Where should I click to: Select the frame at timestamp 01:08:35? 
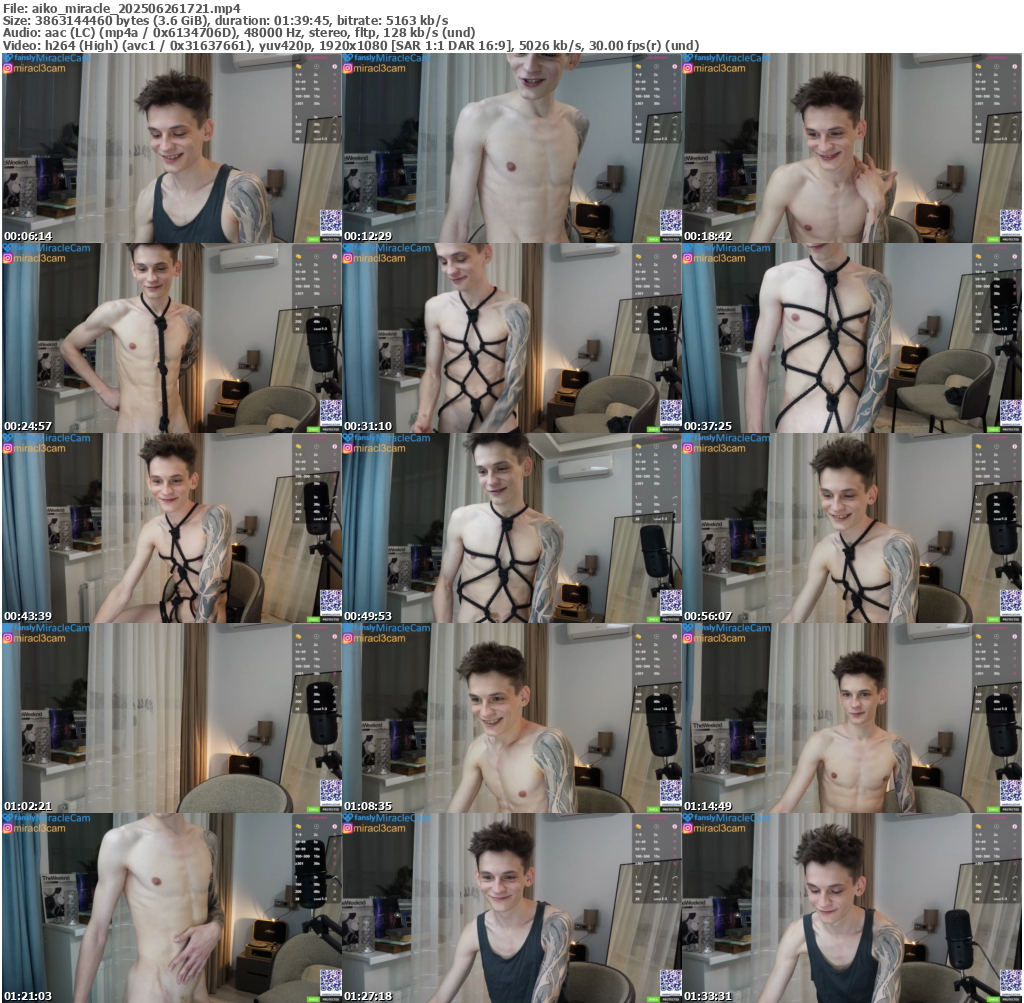coord(512,717)
